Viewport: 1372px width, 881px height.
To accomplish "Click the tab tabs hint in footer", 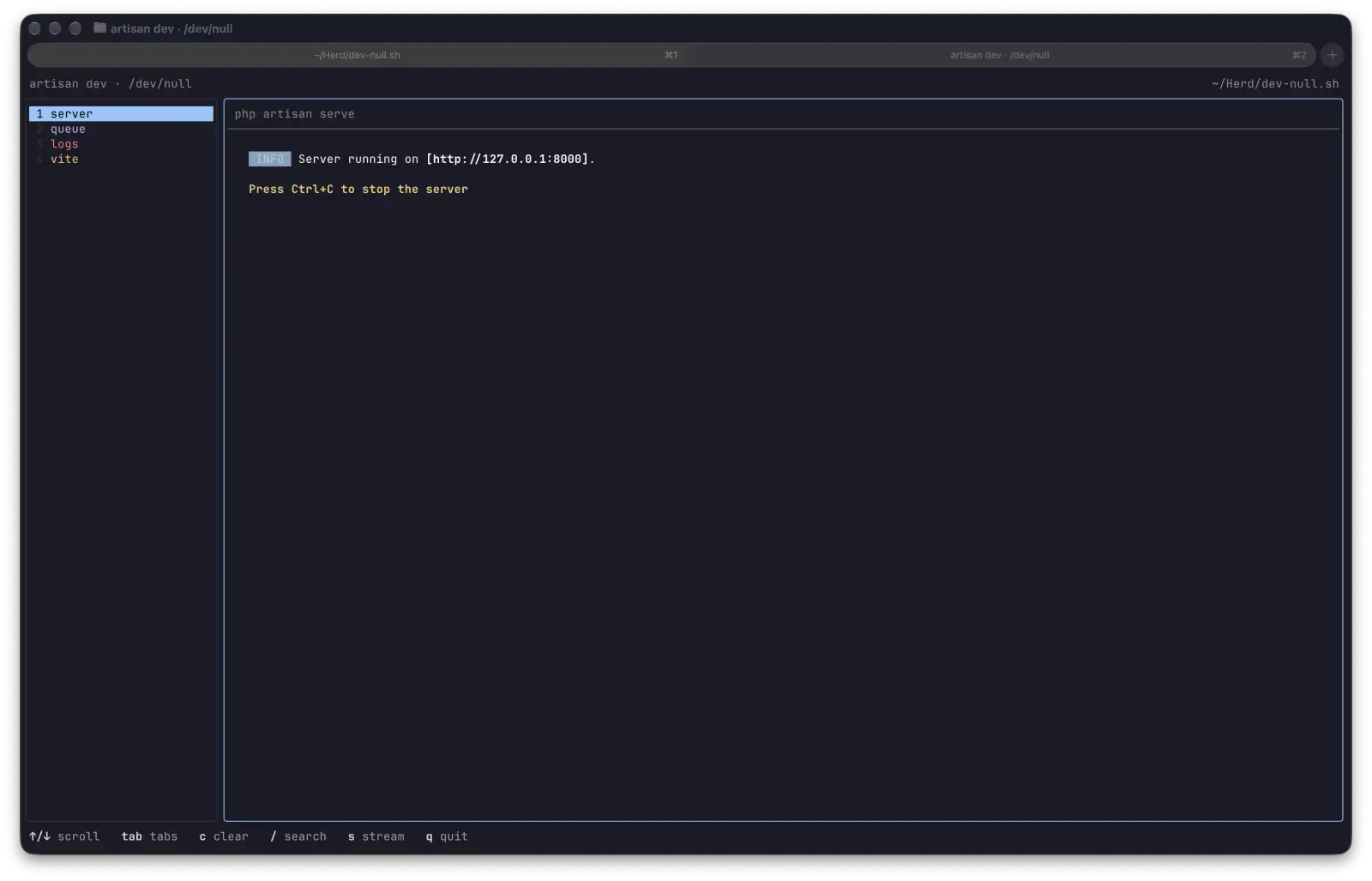I will click(149, 836).
